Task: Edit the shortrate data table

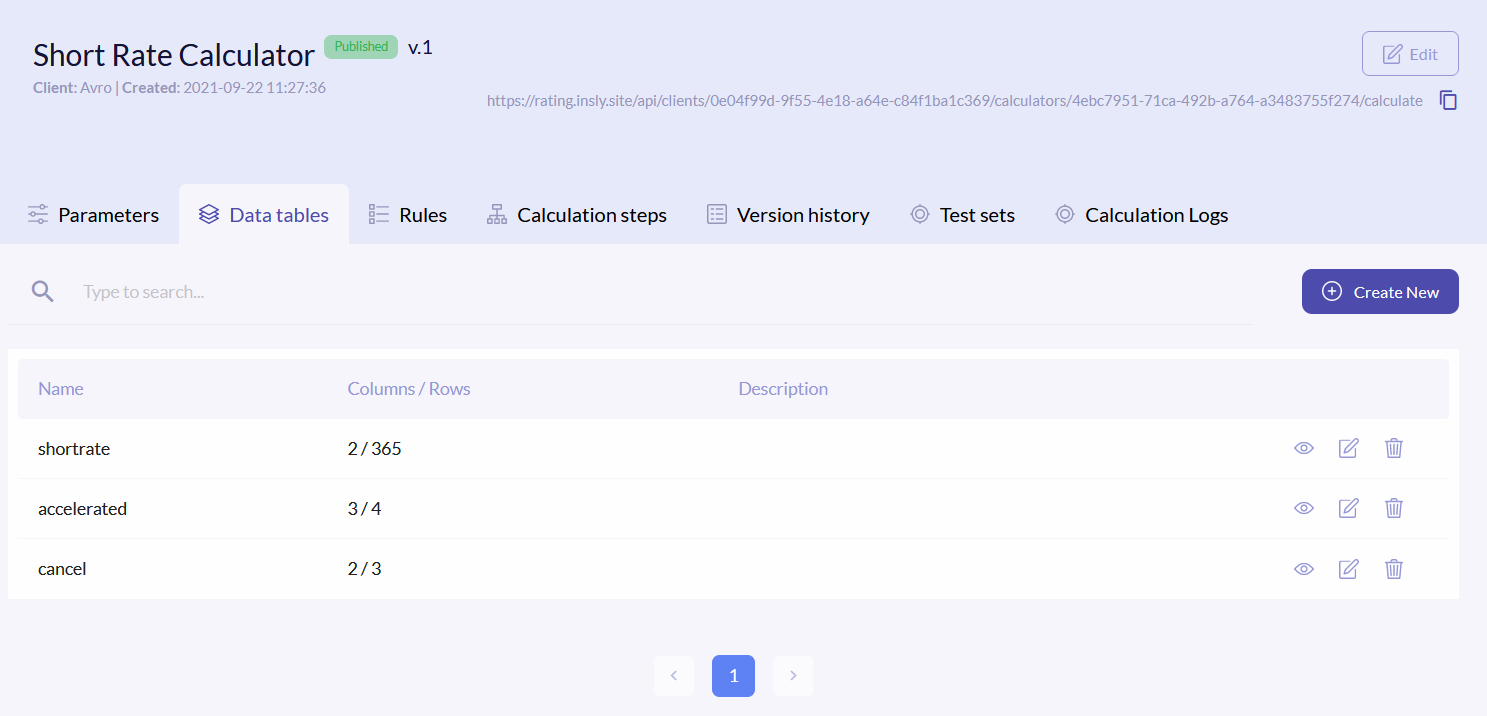Action: [1348, 449]
